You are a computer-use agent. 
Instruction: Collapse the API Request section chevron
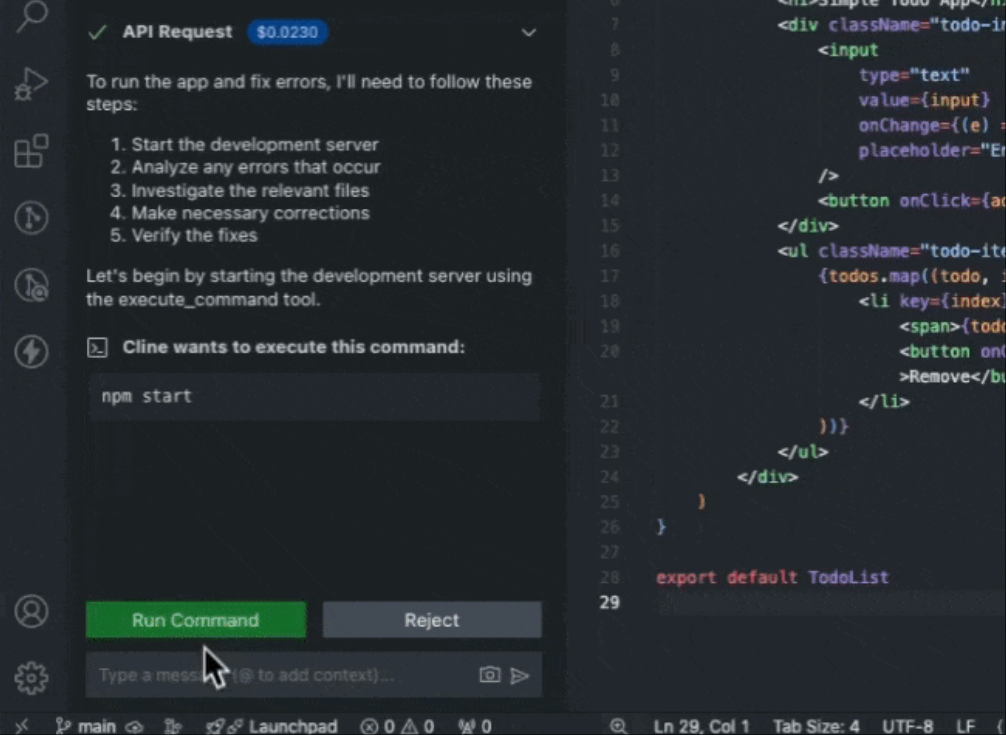[x=529, y=33]
